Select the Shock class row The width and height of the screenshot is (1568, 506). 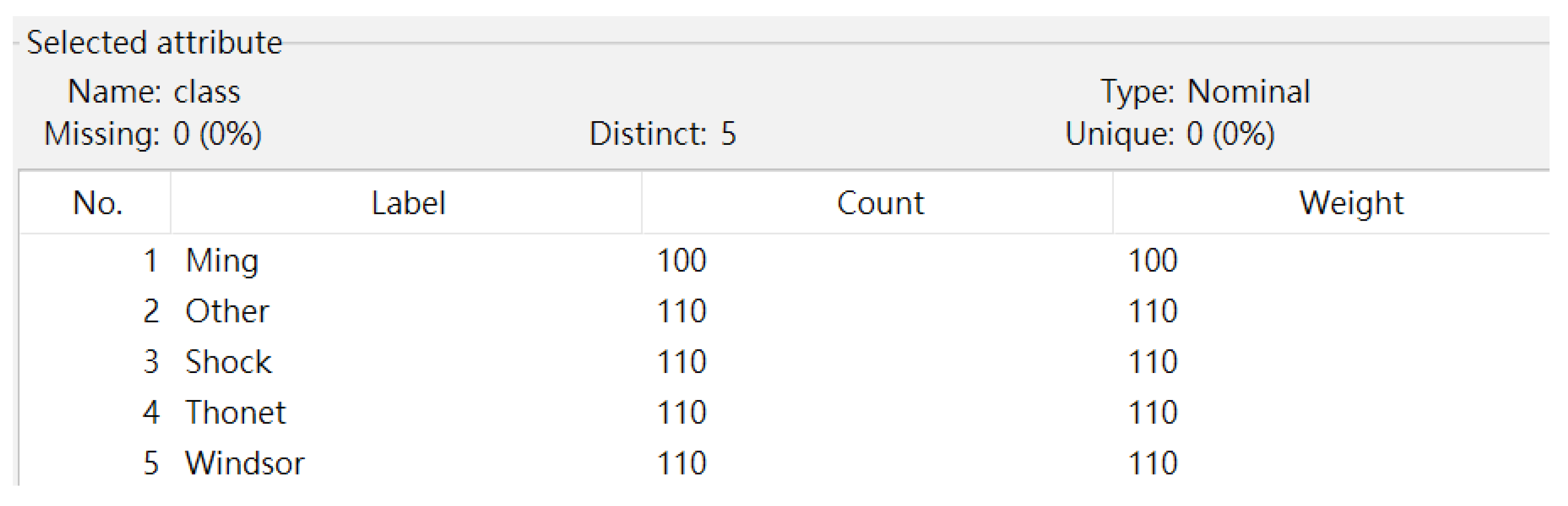tap(228, 362)
